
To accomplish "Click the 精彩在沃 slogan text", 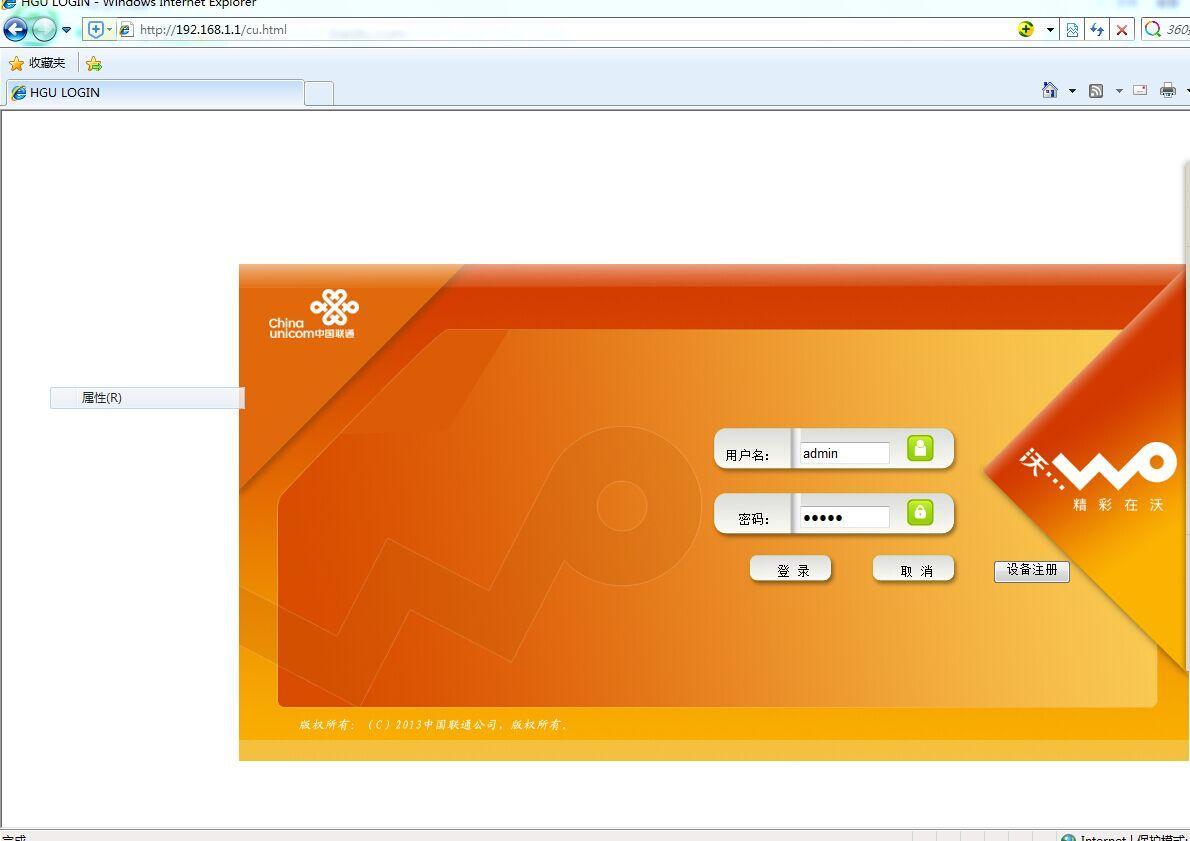I will [x=1118, y=505].
